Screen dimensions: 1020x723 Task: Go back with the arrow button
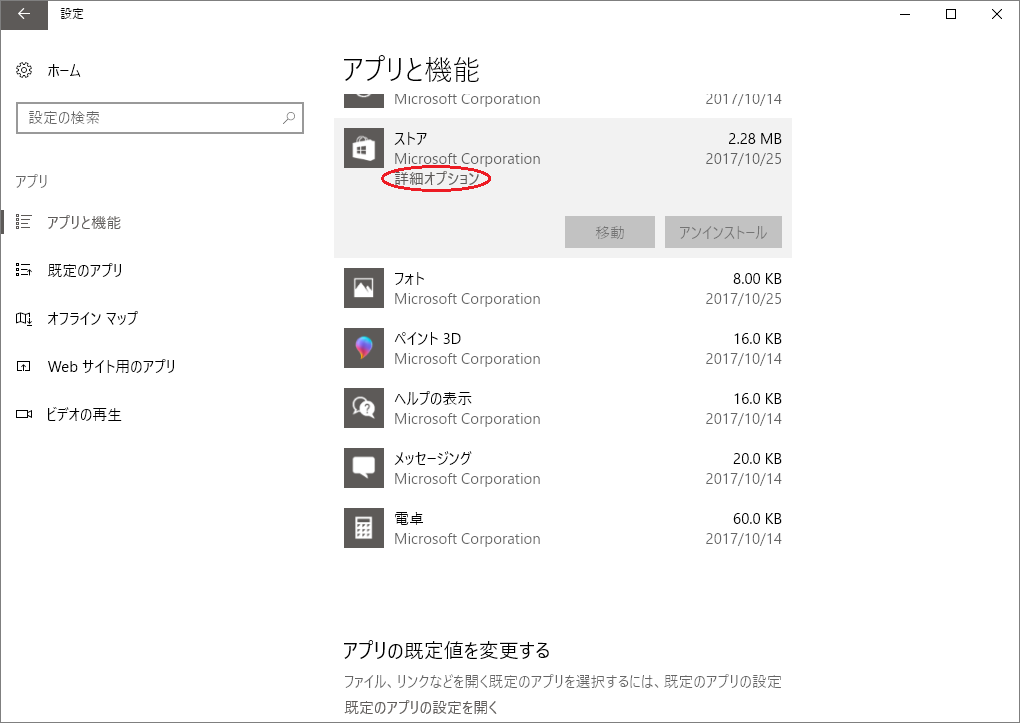(24, 14)
